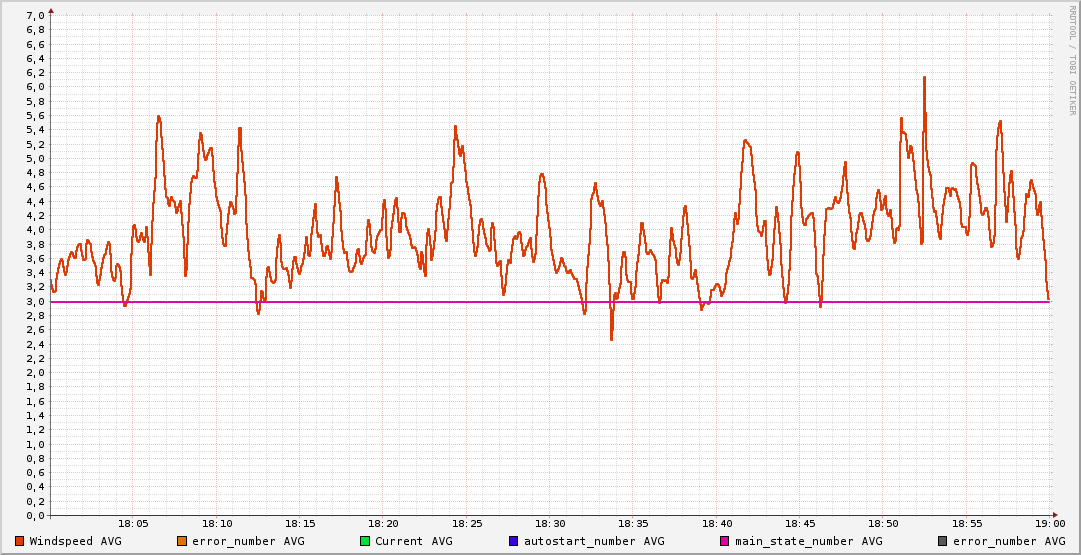Image resolution: width=1081 pixels, height=555 pixels.
Task: Click the magenta main_state_number legend swatch
Action: click(x=725, y=541)
